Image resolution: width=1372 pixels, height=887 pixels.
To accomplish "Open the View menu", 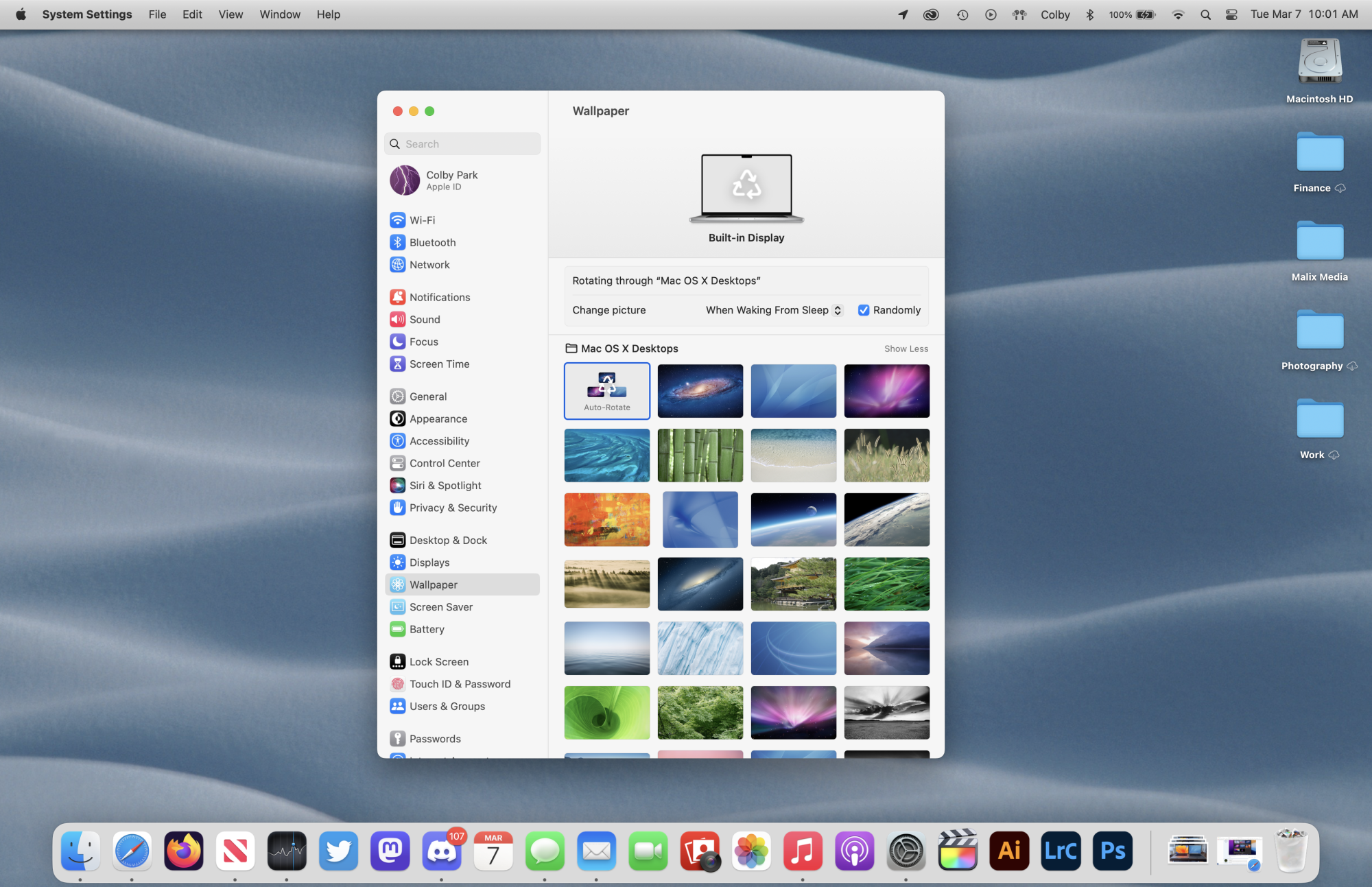I will point(230,14).
